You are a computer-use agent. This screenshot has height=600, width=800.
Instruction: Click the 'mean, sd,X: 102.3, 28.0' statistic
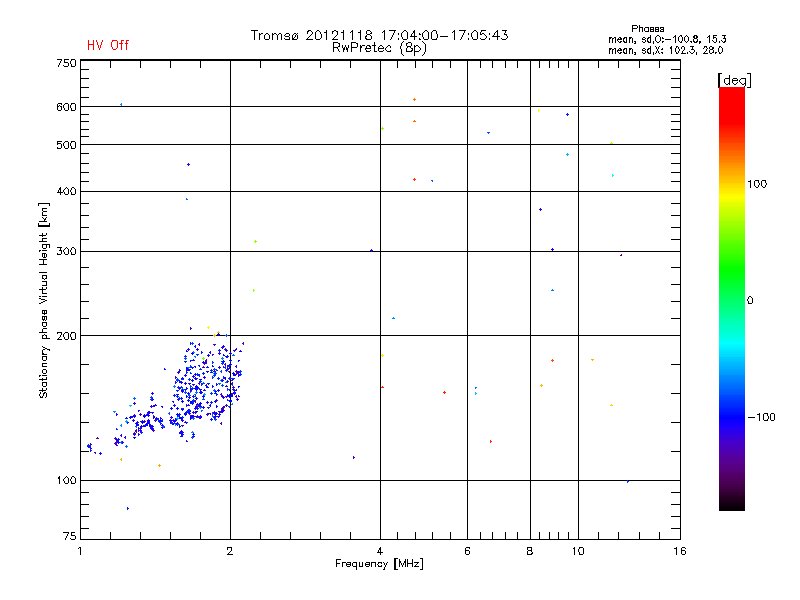click(x=665, y=51)
